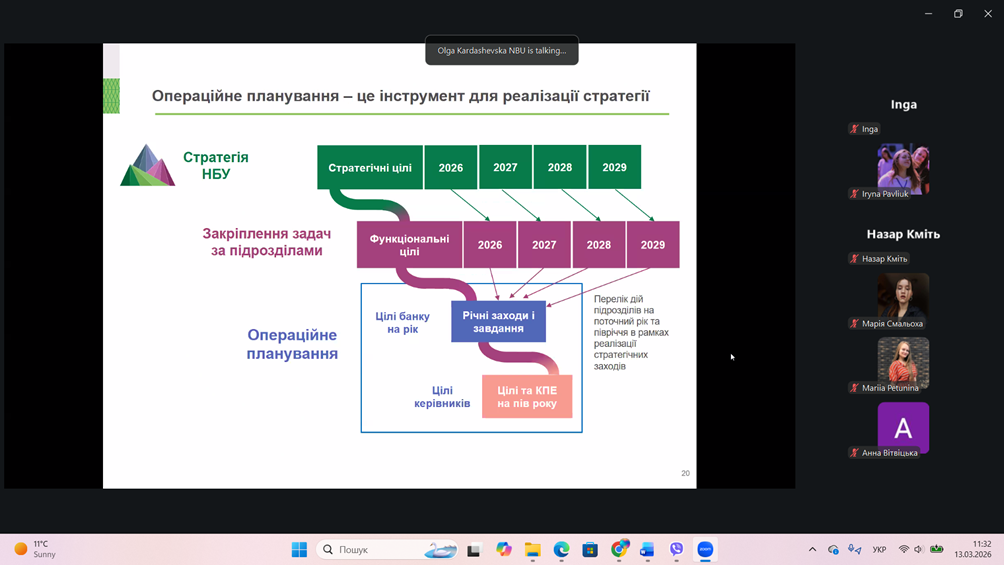Open the clock and date panel

point(972,549)
